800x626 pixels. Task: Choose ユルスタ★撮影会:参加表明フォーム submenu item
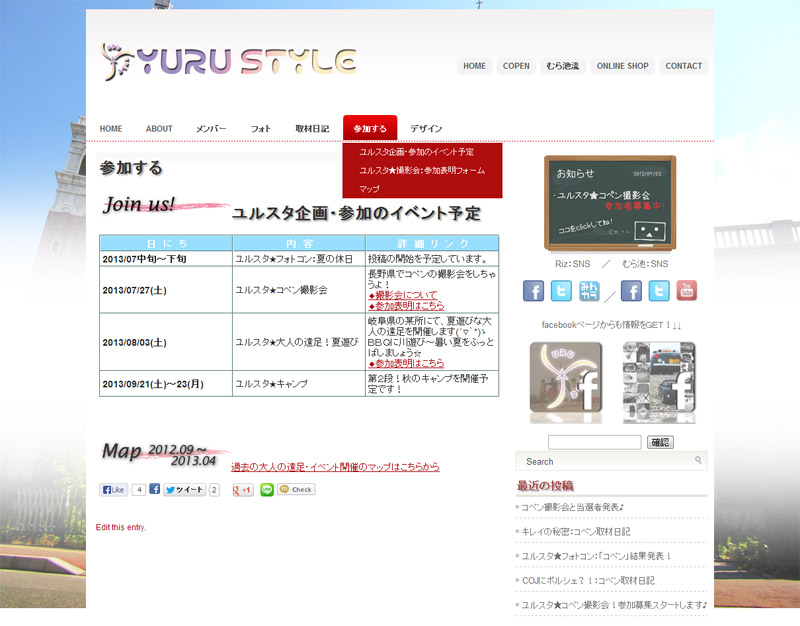421,170
